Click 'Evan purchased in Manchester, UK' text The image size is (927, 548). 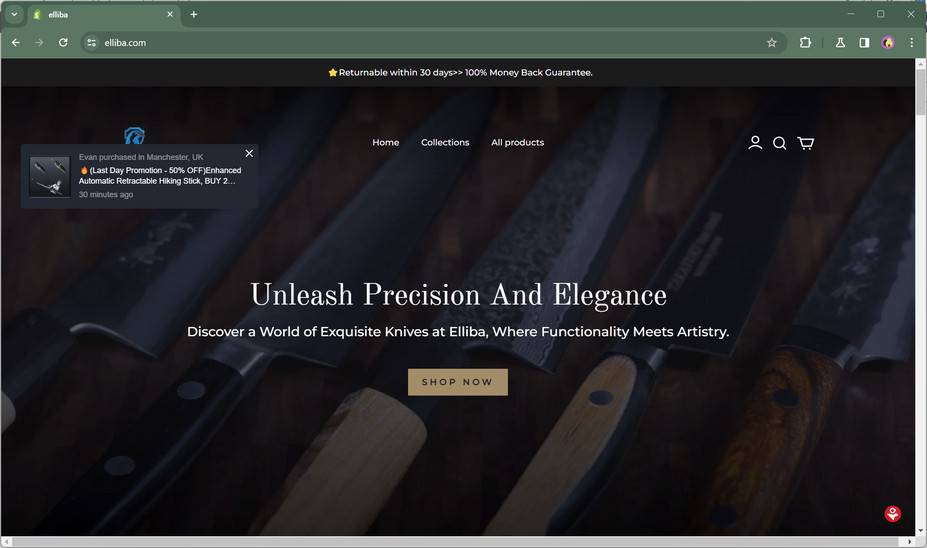click(141, 157)
